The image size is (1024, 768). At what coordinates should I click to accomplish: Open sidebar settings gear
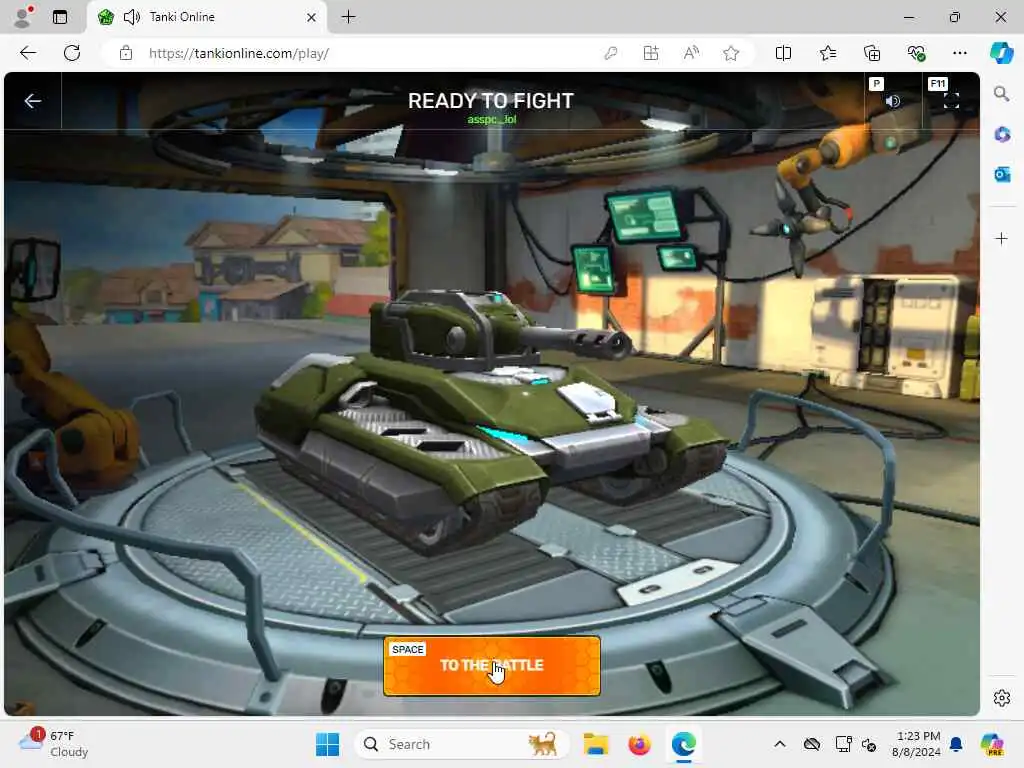[x=1002, y=698]
